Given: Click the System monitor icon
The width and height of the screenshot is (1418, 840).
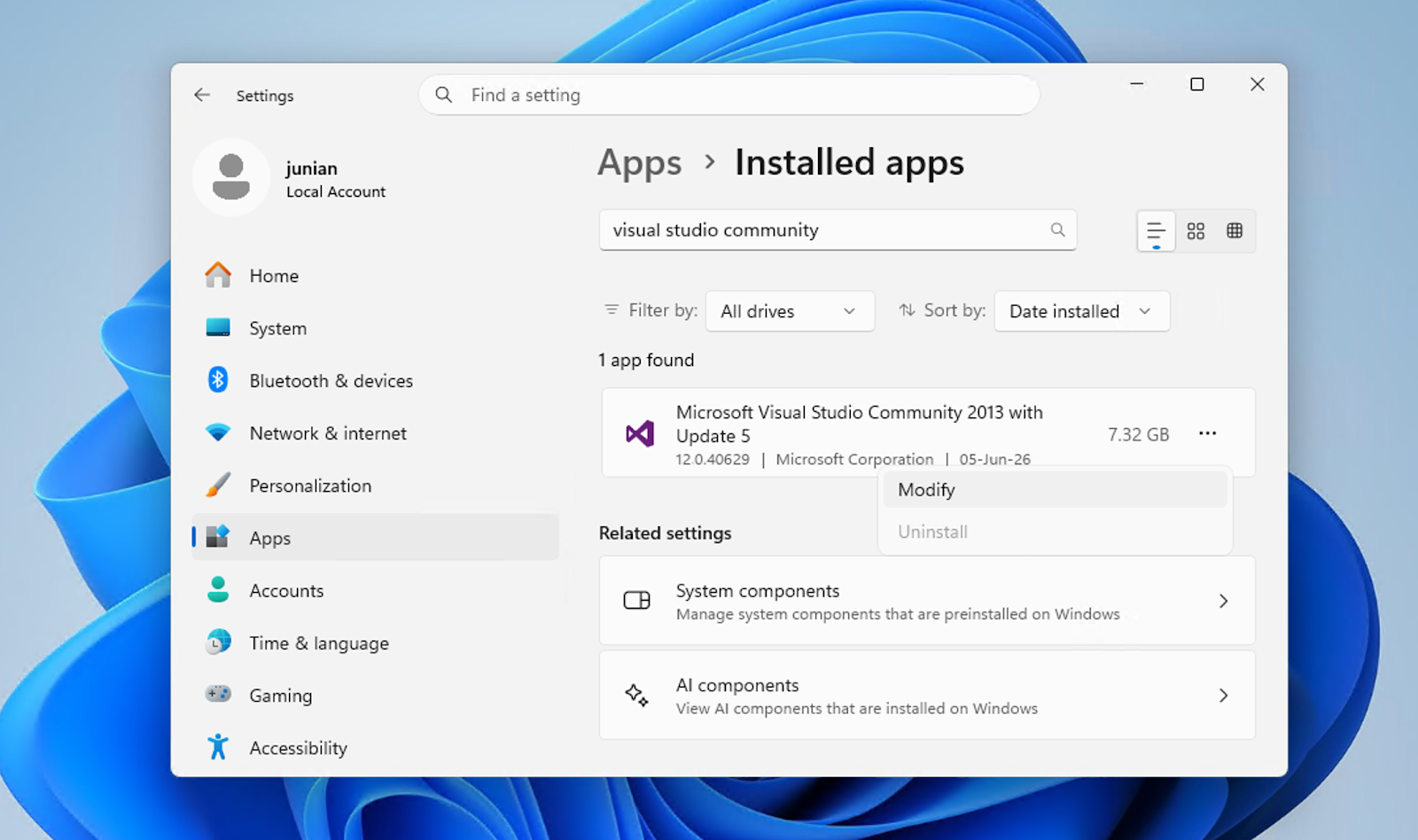Looking at the screenshot, I should point(218,327).
